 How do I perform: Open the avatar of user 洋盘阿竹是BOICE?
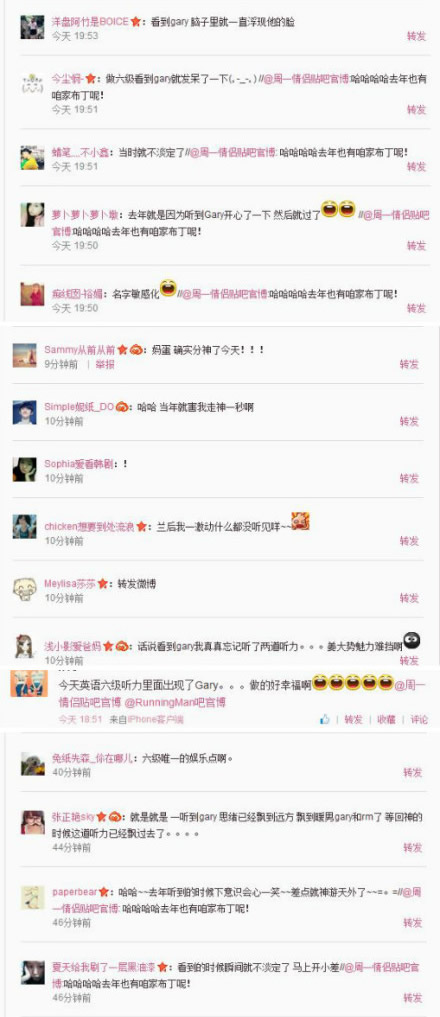[32, 27]
